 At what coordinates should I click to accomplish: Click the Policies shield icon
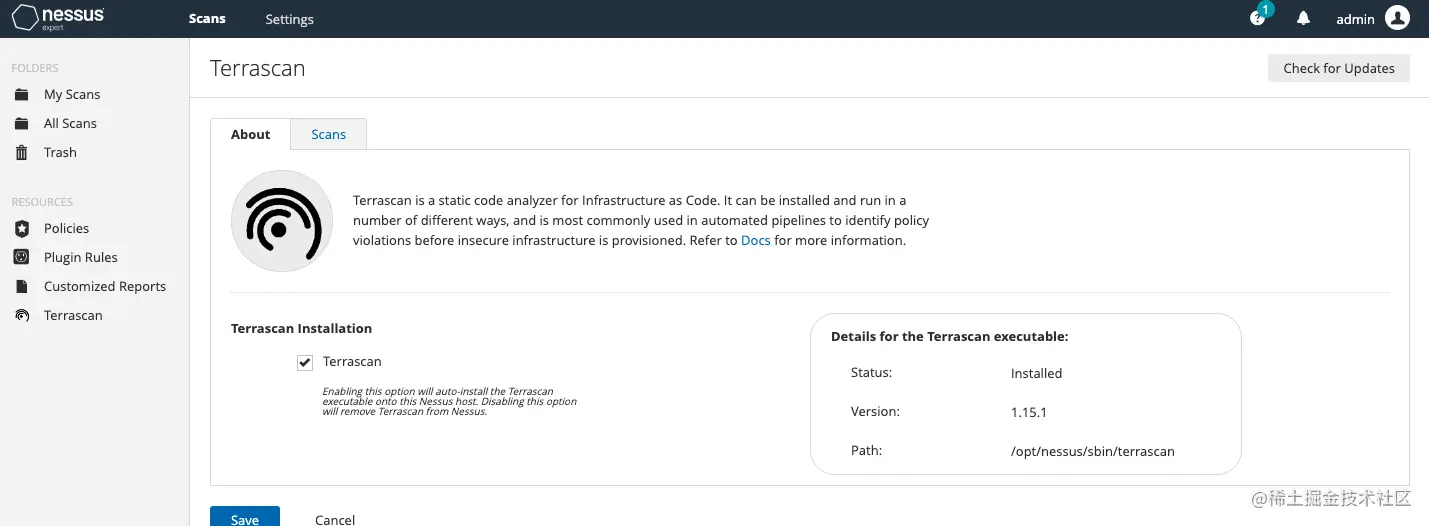click(x=21, y=229)
